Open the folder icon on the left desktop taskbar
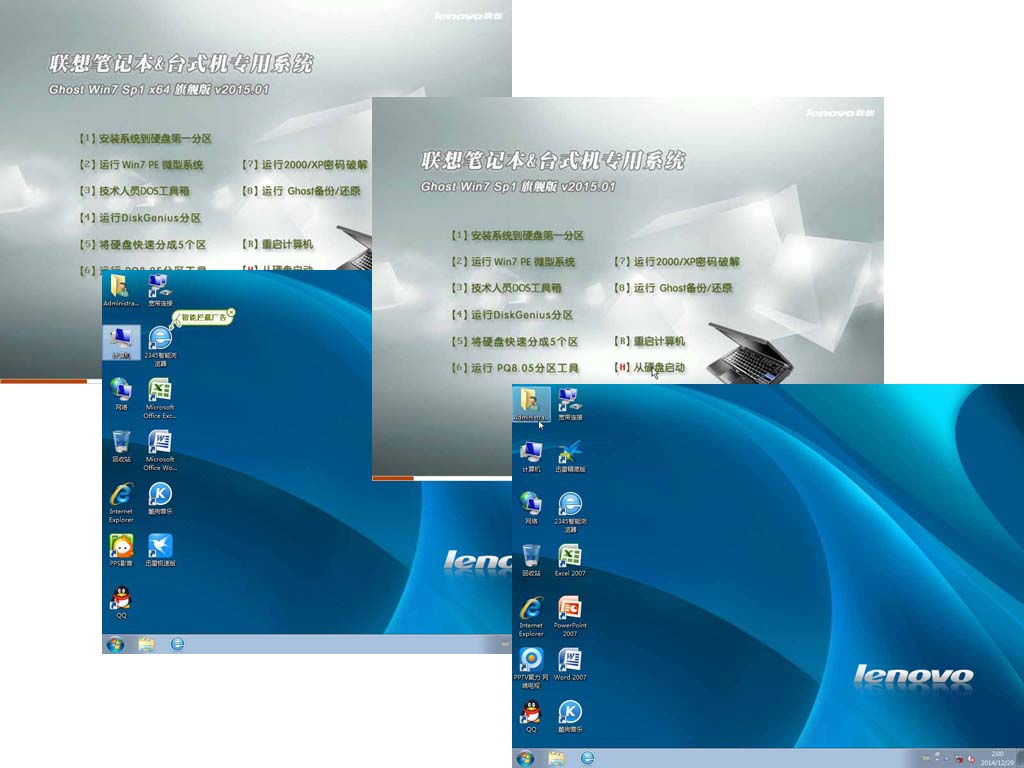 (146, 645)
